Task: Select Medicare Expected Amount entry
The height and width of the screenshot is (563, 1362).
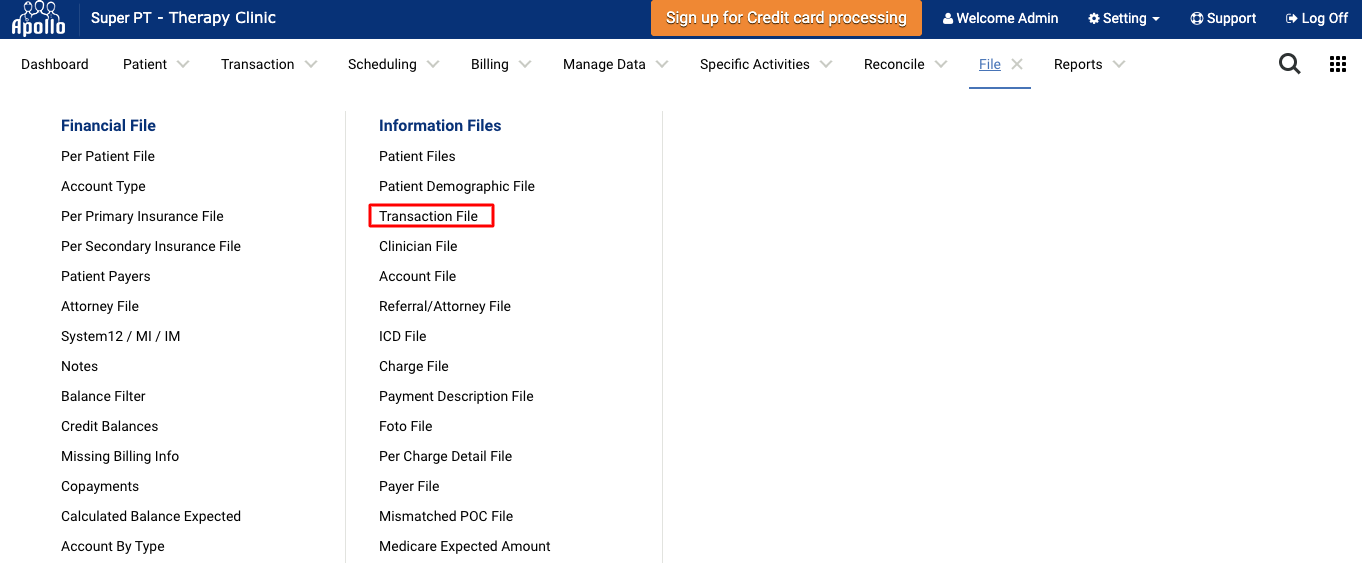Action: pyautogui.click(x=465, y=546)
